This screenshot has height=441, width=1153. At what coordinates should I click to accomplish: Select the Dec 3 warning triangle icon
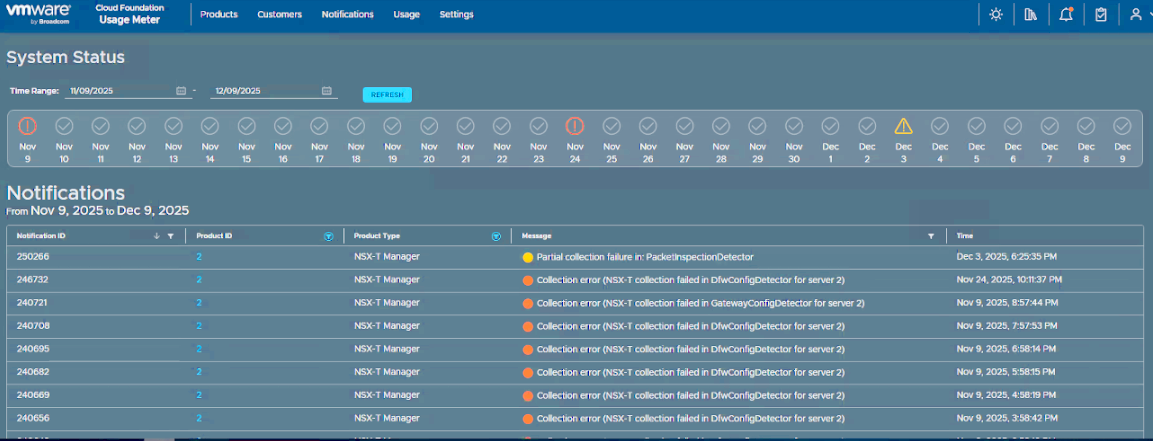tap(904, 126)
